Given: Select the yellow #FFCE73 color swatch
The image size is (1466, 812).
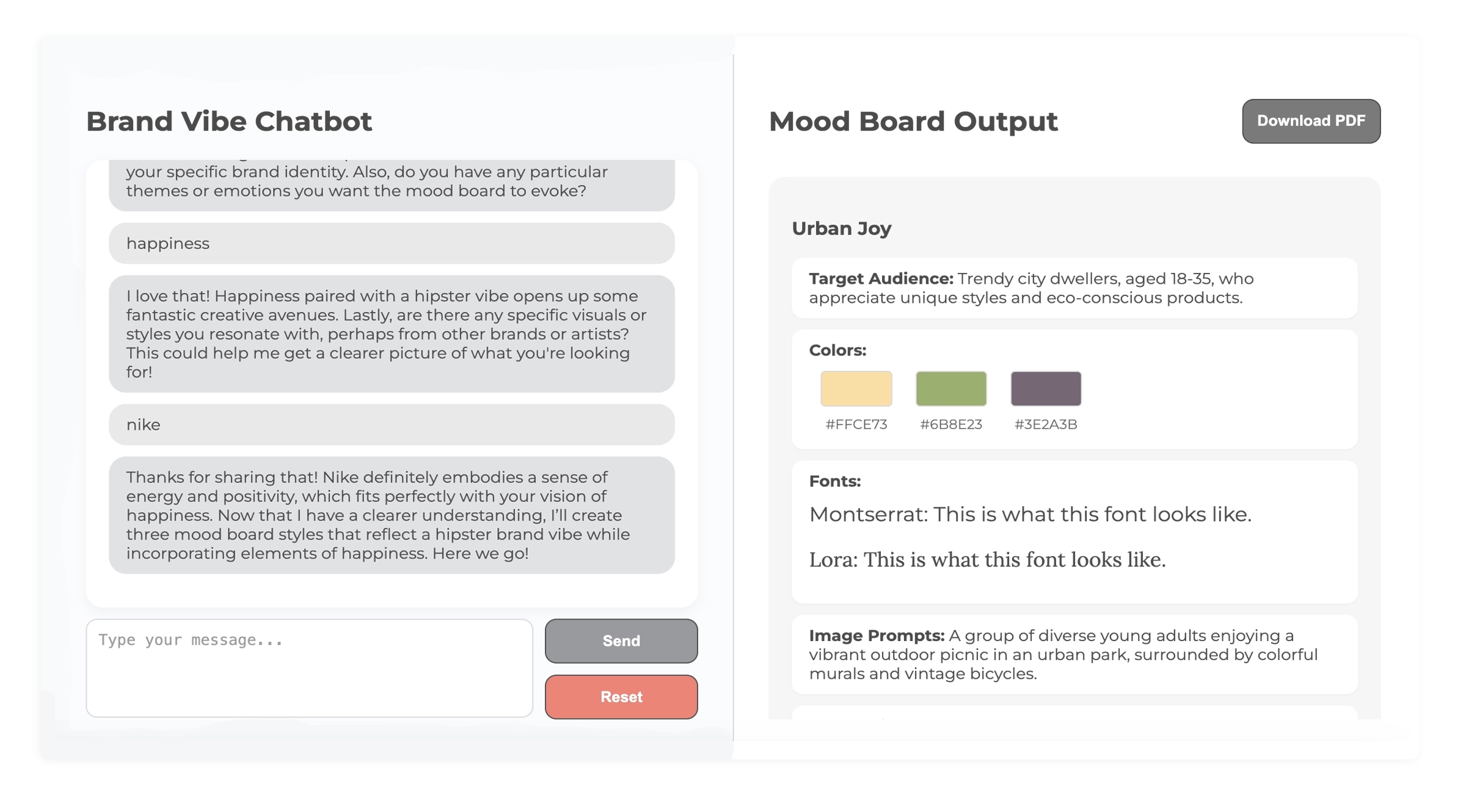Looking at the screenshot, I should click(x=856, y=388).
